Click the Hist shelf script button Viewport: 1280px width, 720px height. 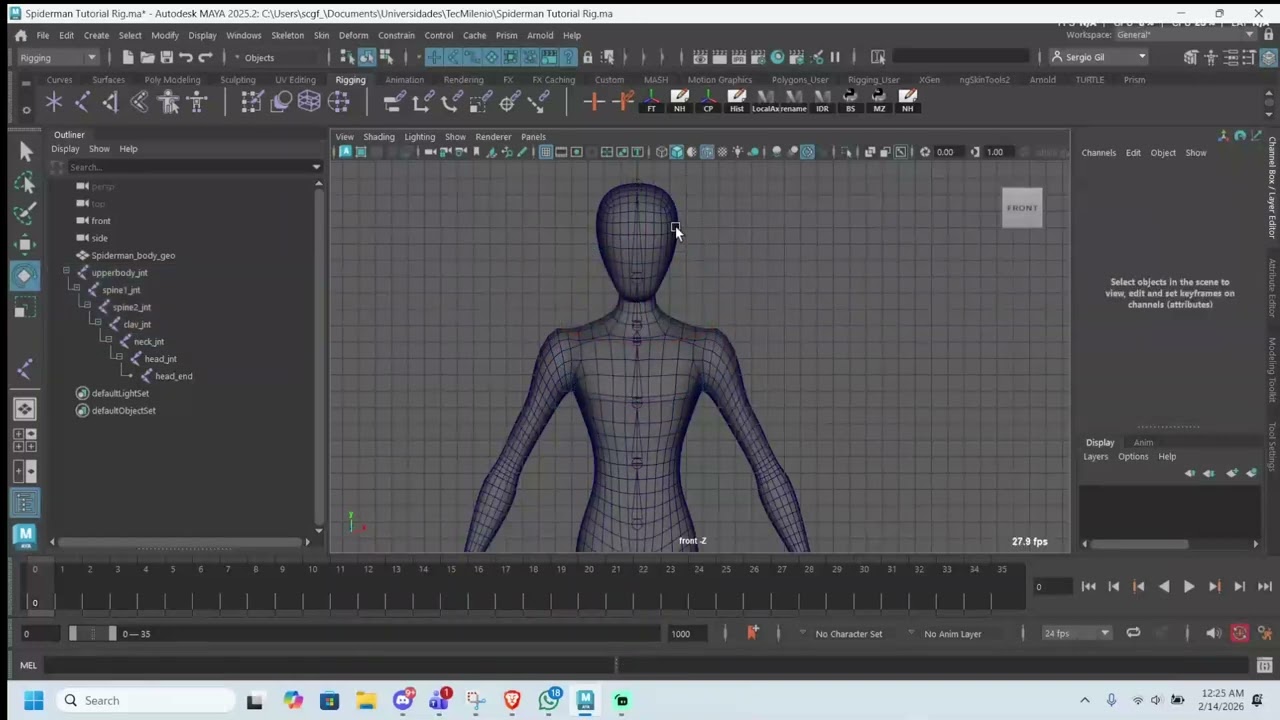click(737, 101)
